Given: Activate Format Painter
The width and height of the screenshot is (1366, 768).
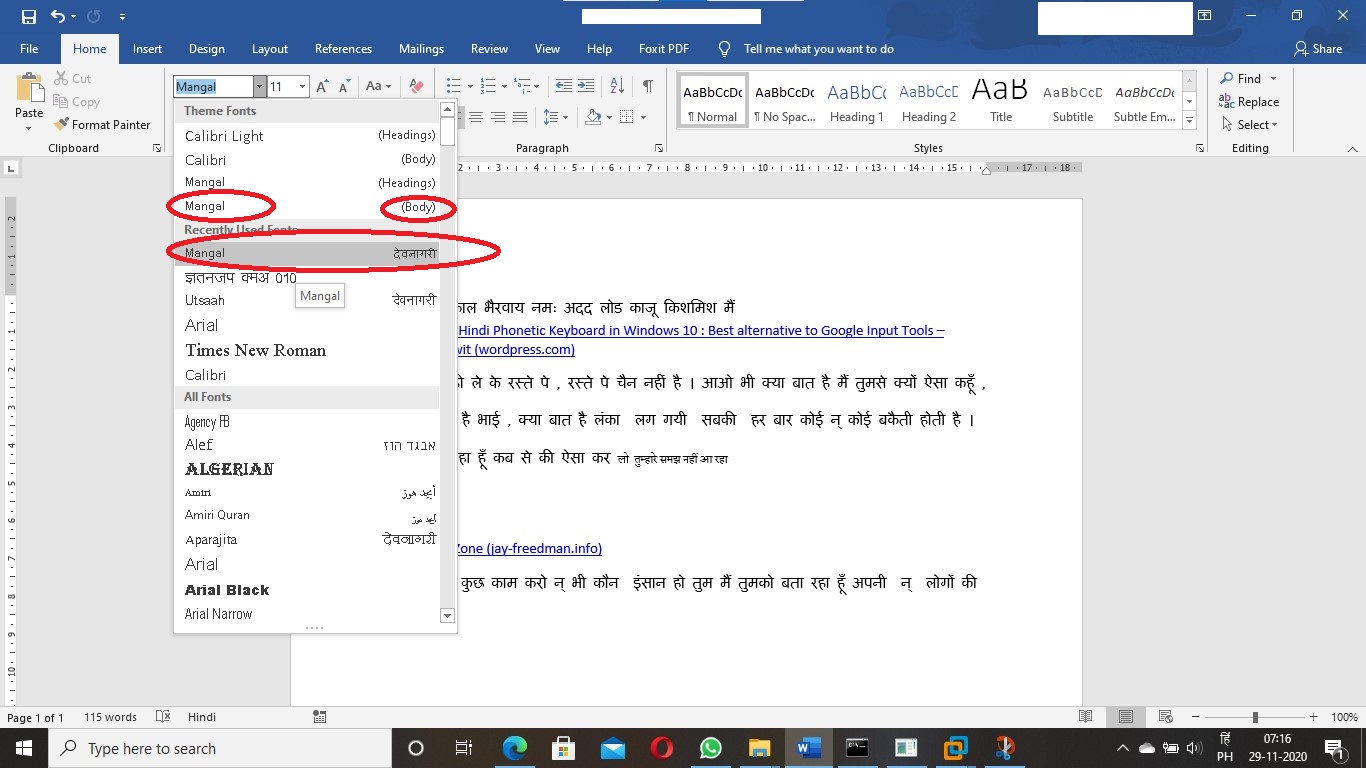Looking at the screenshot, I should coord(102,124).
